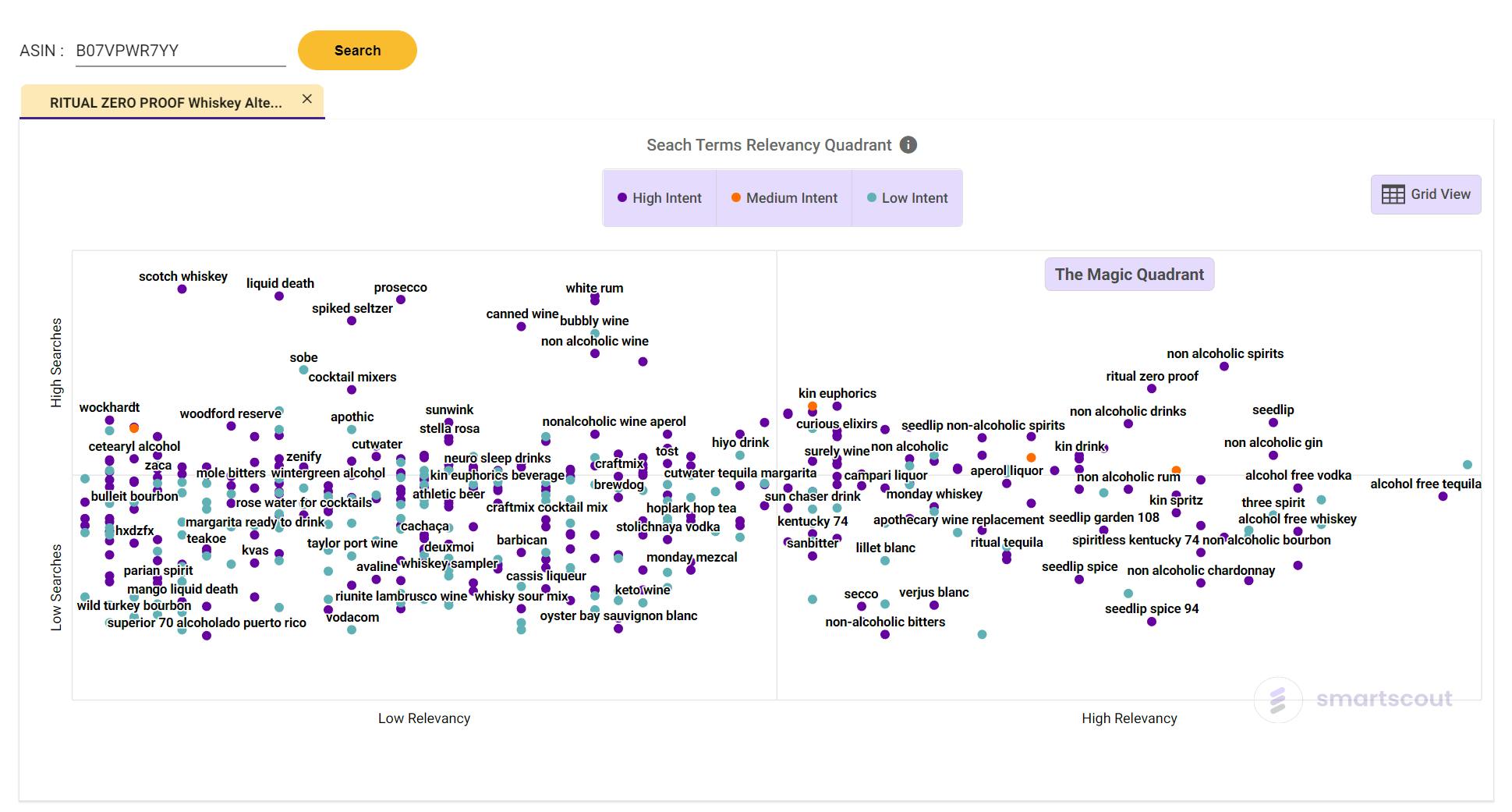Click the "seedlip spice 94" label
The height and width of the screenshot is (812, 1512).
1152,608
